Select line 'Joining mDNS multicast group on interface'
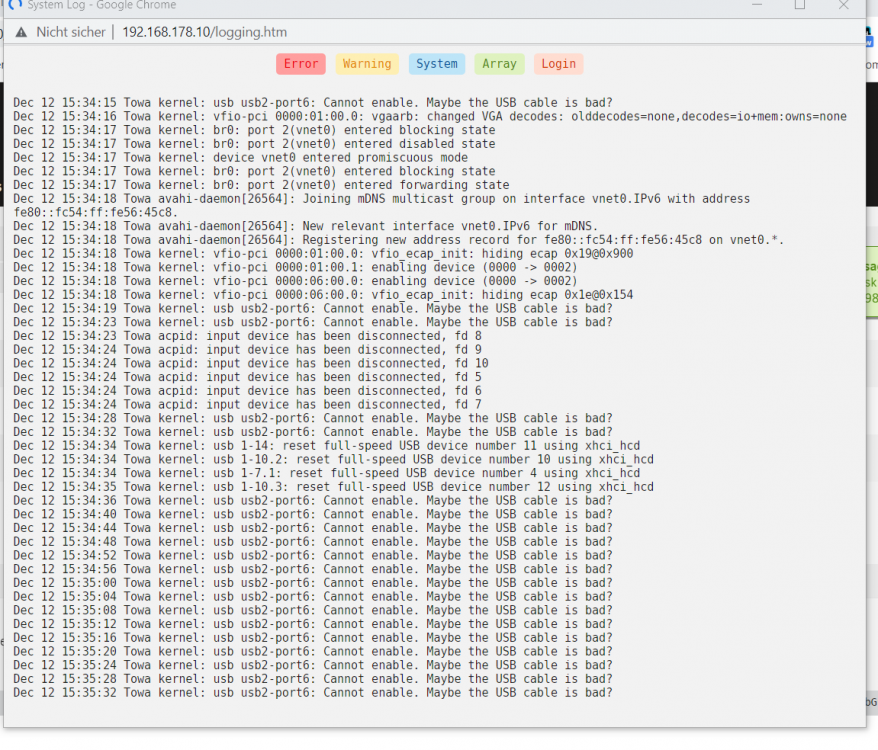This screenshot has width=878, height=750. (x=381, y=199)
